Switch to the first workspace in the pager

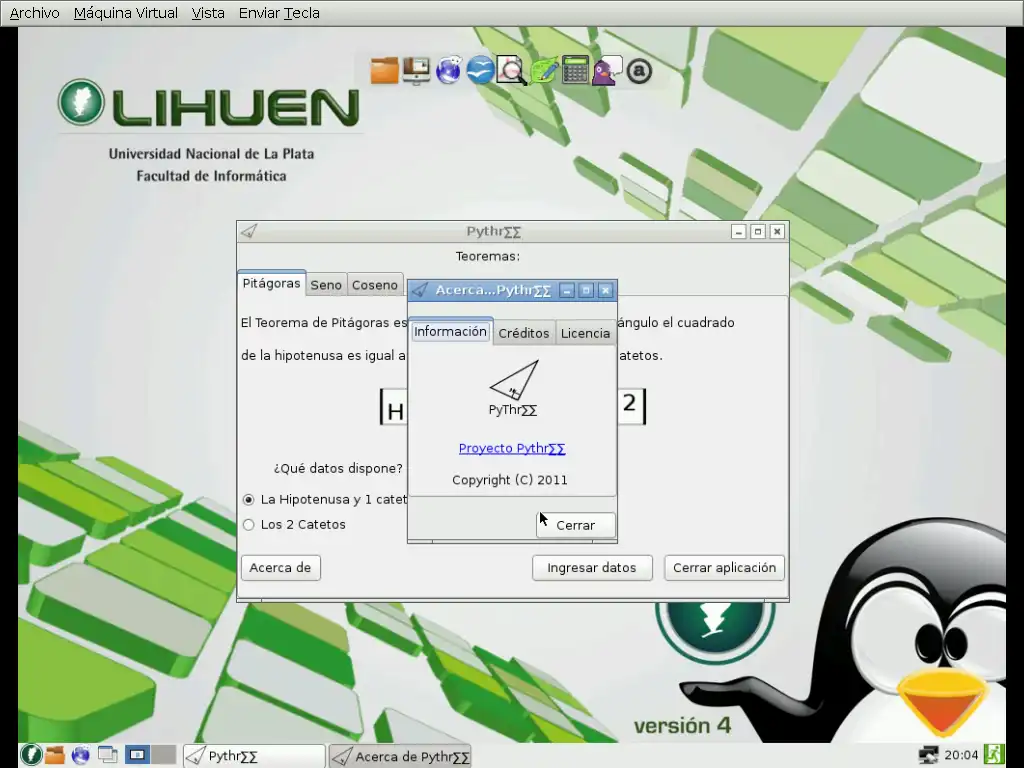coord(137,755)
